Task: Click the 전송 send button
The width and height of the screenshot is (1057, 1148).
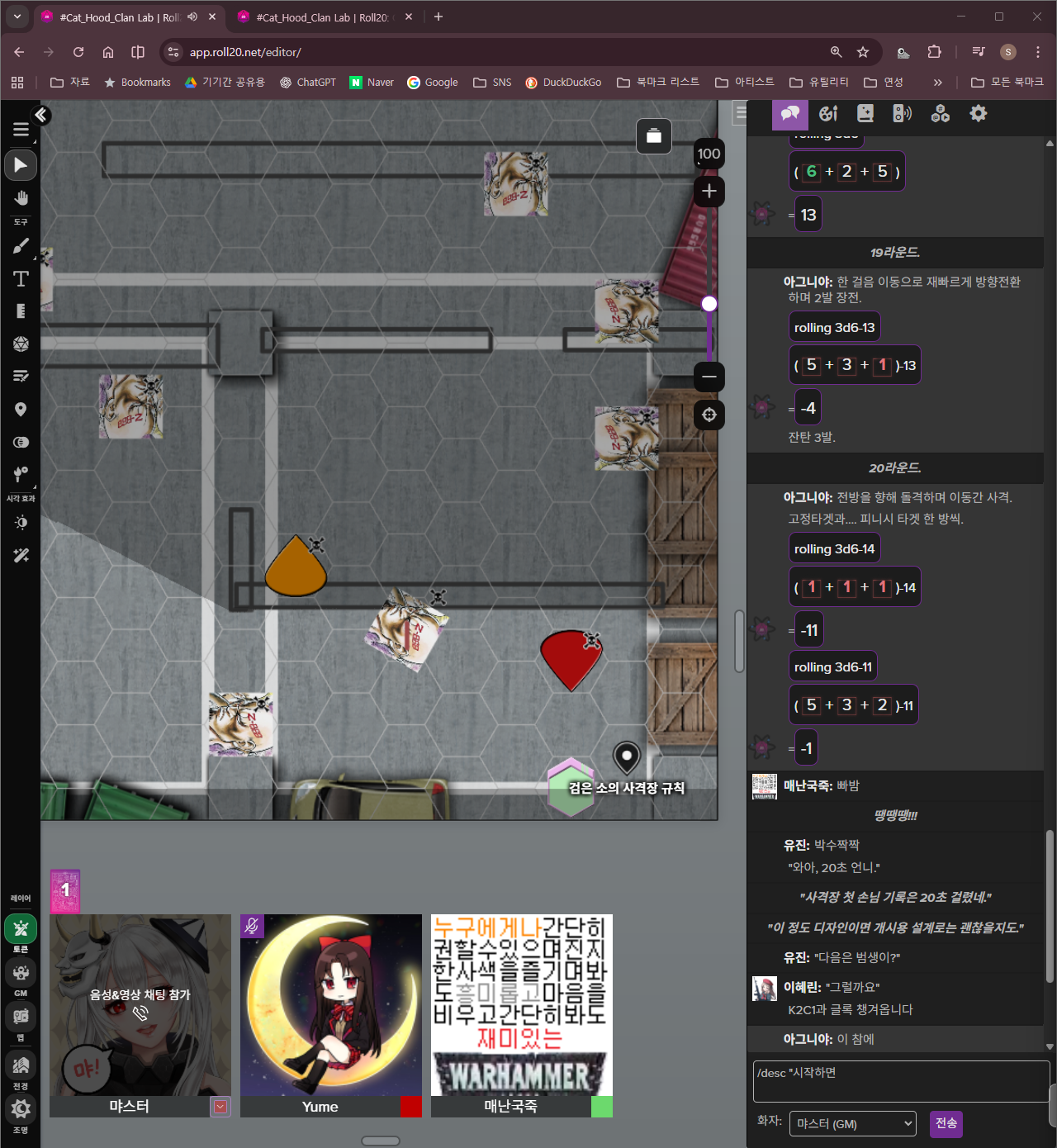Action: (946, 1123)
